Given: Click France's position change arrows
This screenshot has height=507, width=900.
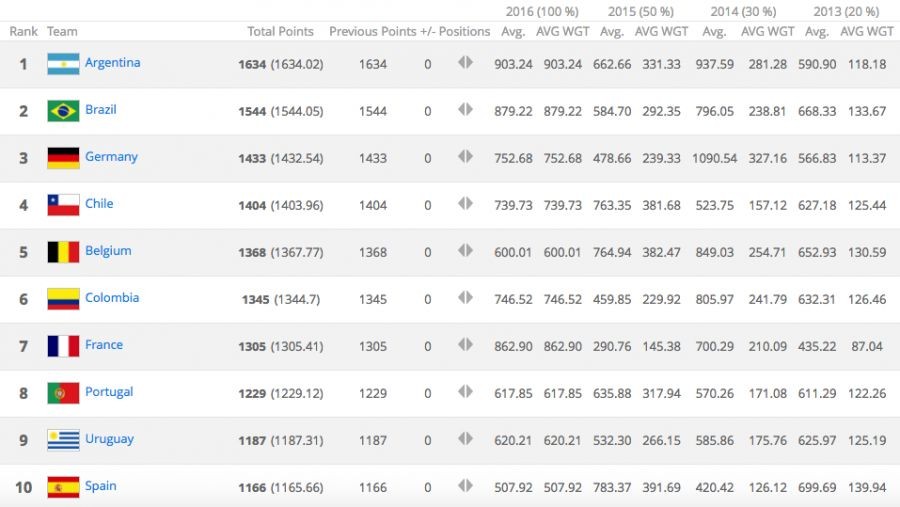Looking at the screenshot, I should pos(465,345).
